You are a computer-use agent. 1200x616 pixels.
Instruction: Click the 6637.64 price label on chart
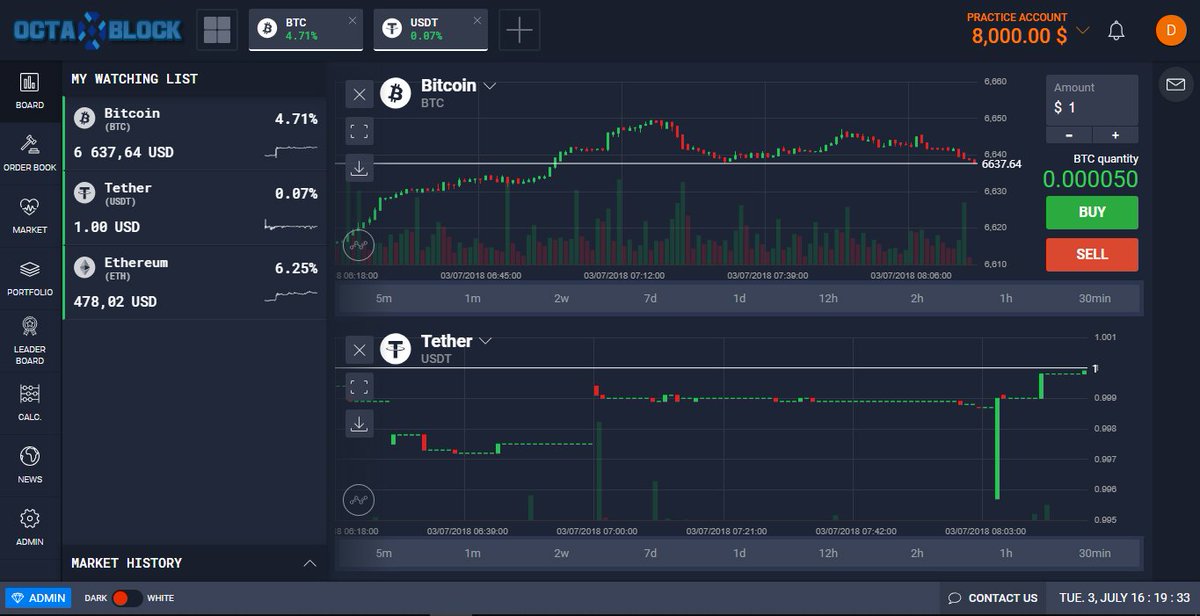coord(1001,164)
